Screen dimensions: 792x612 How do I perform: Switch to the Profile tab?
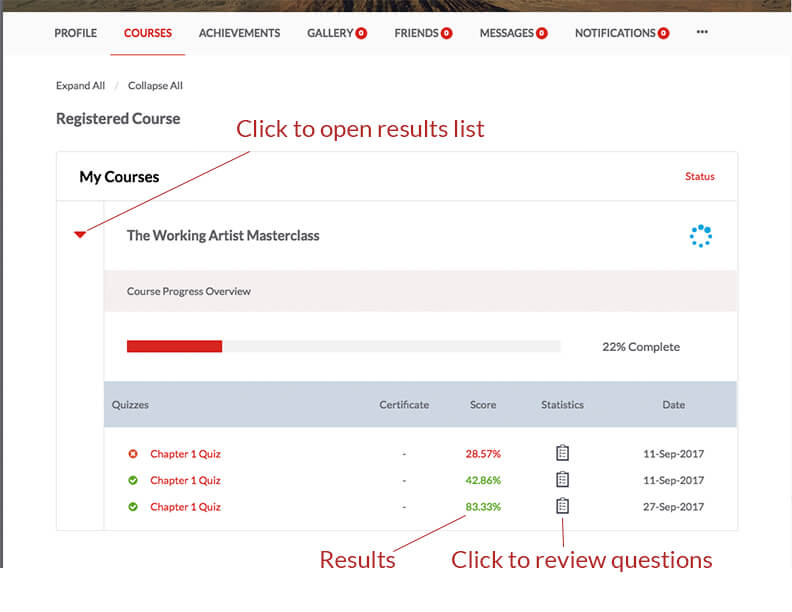coord(75,33)
